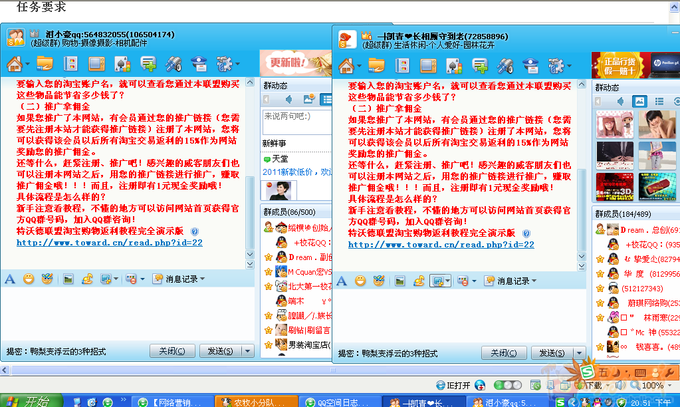Switch to picture view in right 群动态 panel

click(x=639, y=101)
